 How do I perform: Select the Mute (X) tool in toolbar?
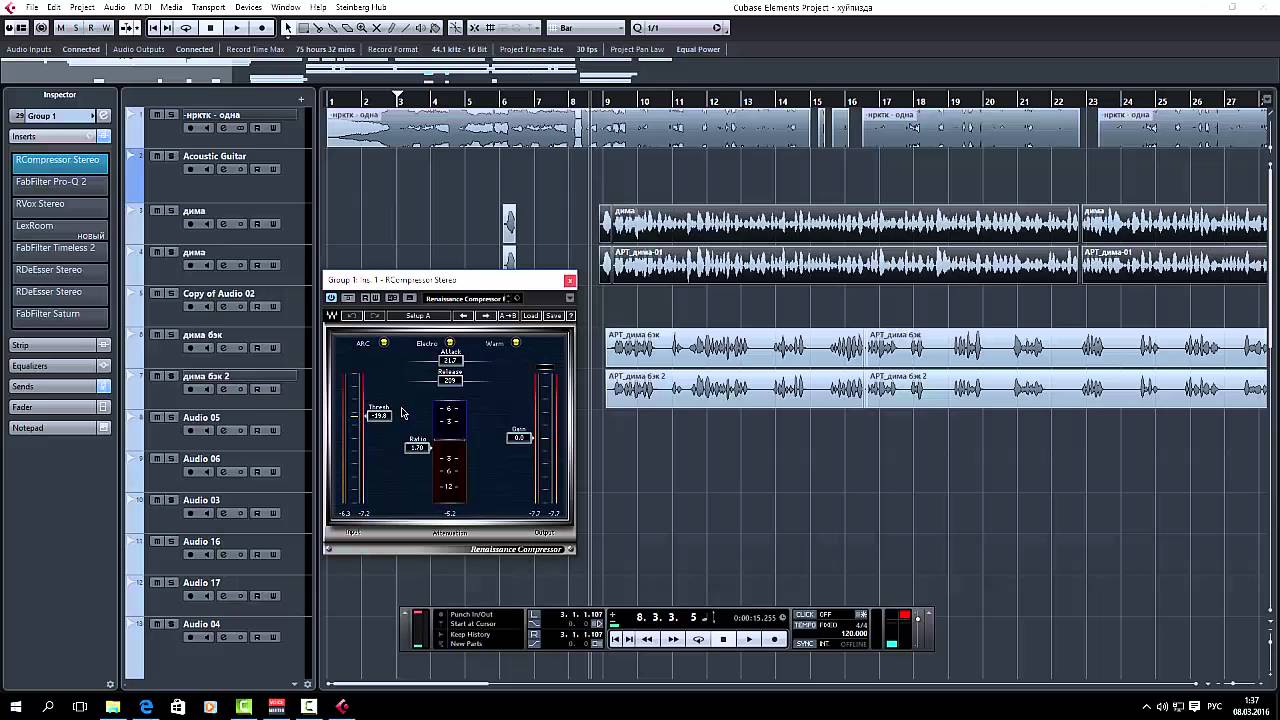(377, 28)
